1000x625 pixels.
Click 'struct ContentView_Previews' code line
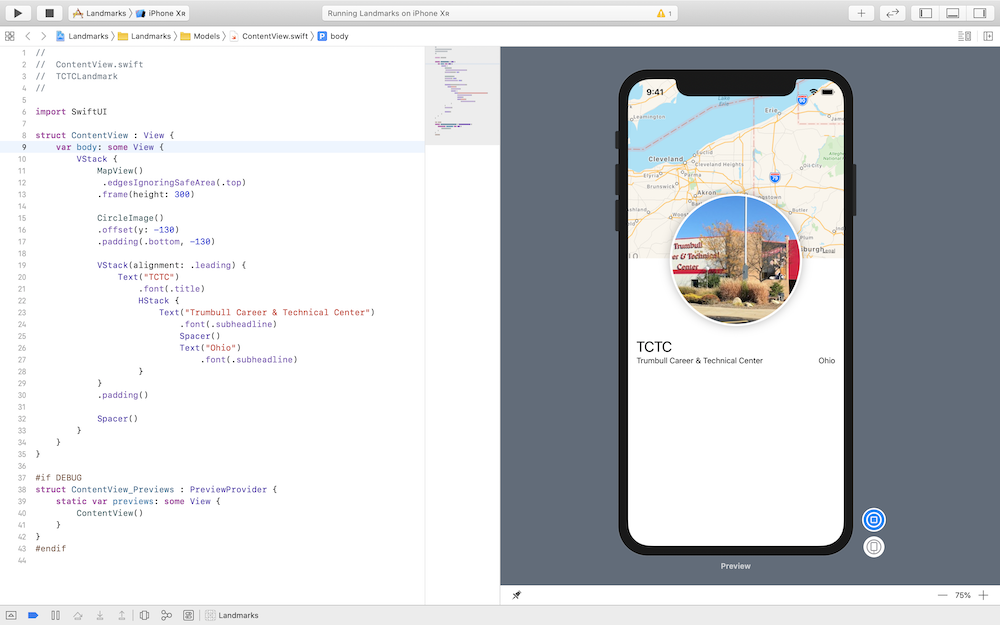click(156, 489)
